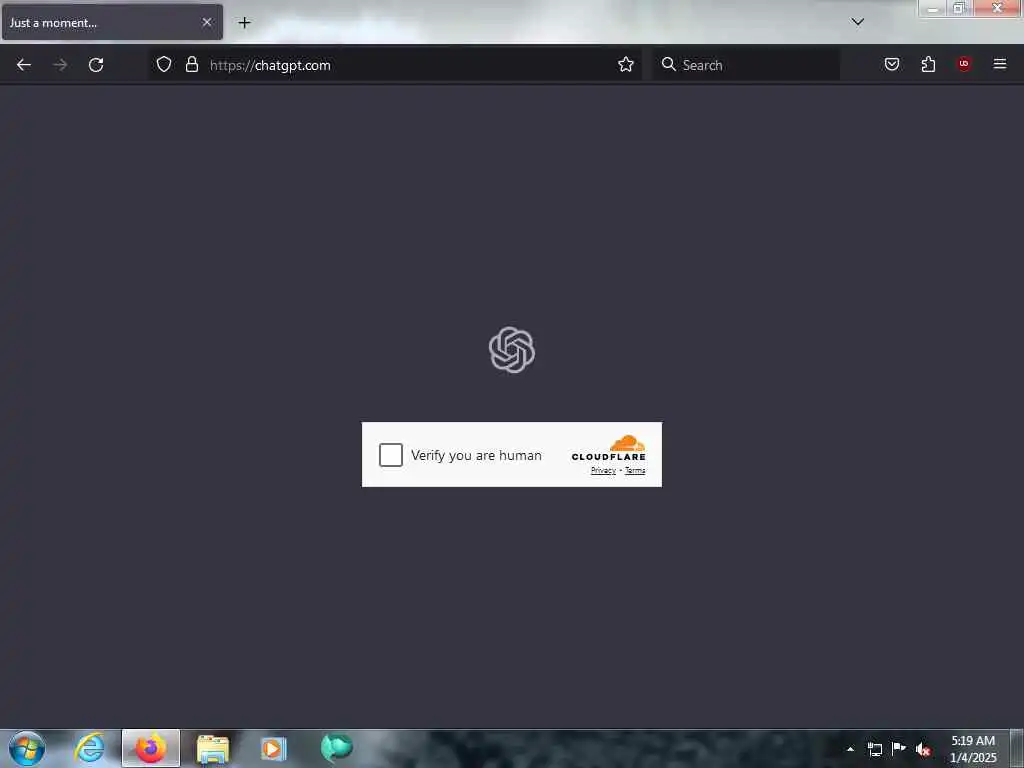
Task: Click the ChatGPT logo in page center
Action: 512,350
